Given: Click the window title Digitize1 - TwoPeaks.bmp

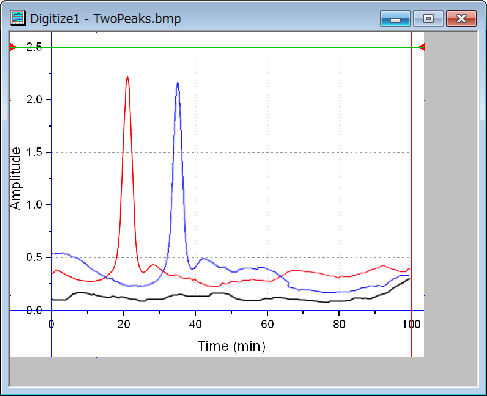Looking at the screenshot, I should (105, 18).
